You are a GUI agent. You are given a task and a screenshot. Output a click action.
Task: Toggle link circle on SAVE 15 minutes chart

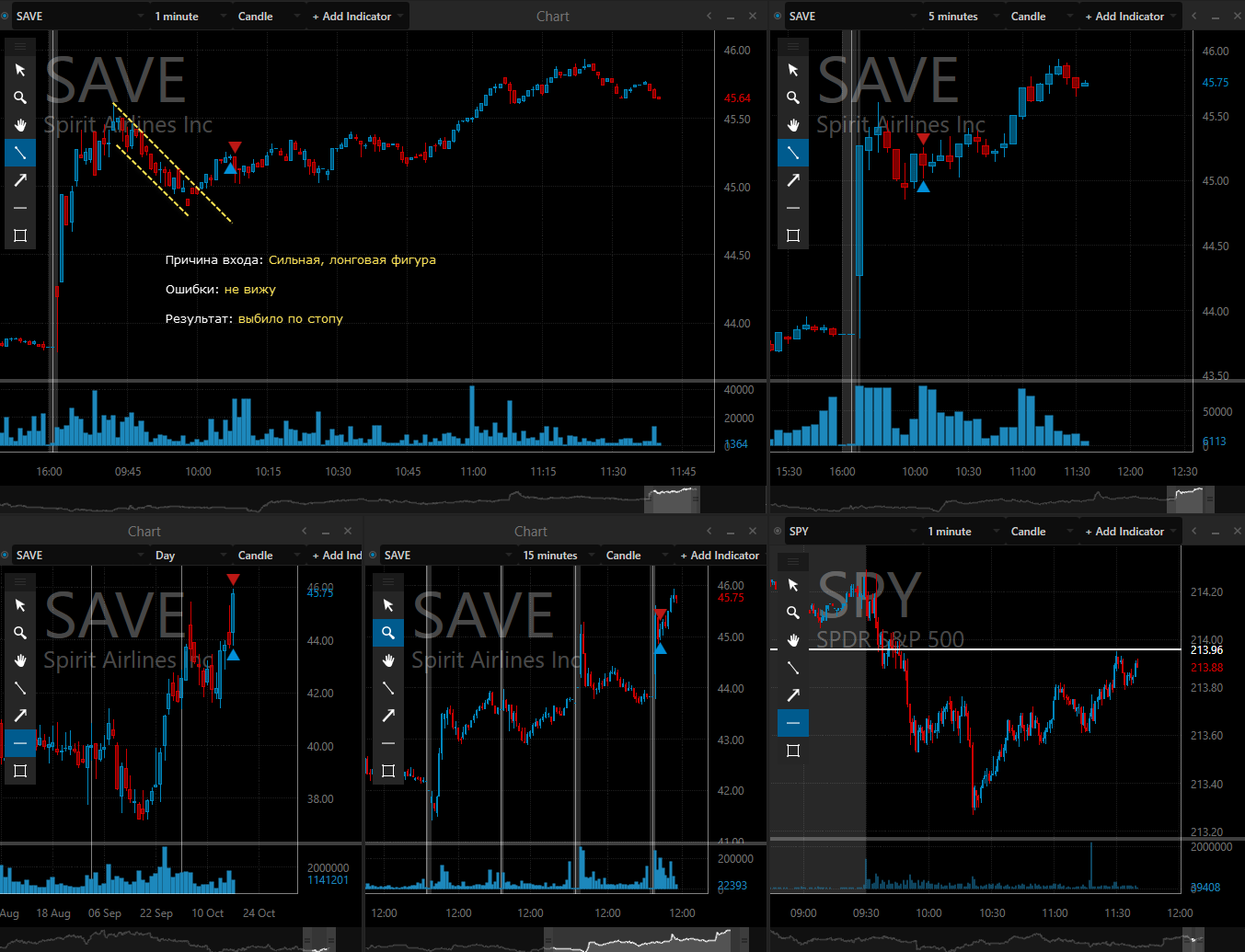374,555
